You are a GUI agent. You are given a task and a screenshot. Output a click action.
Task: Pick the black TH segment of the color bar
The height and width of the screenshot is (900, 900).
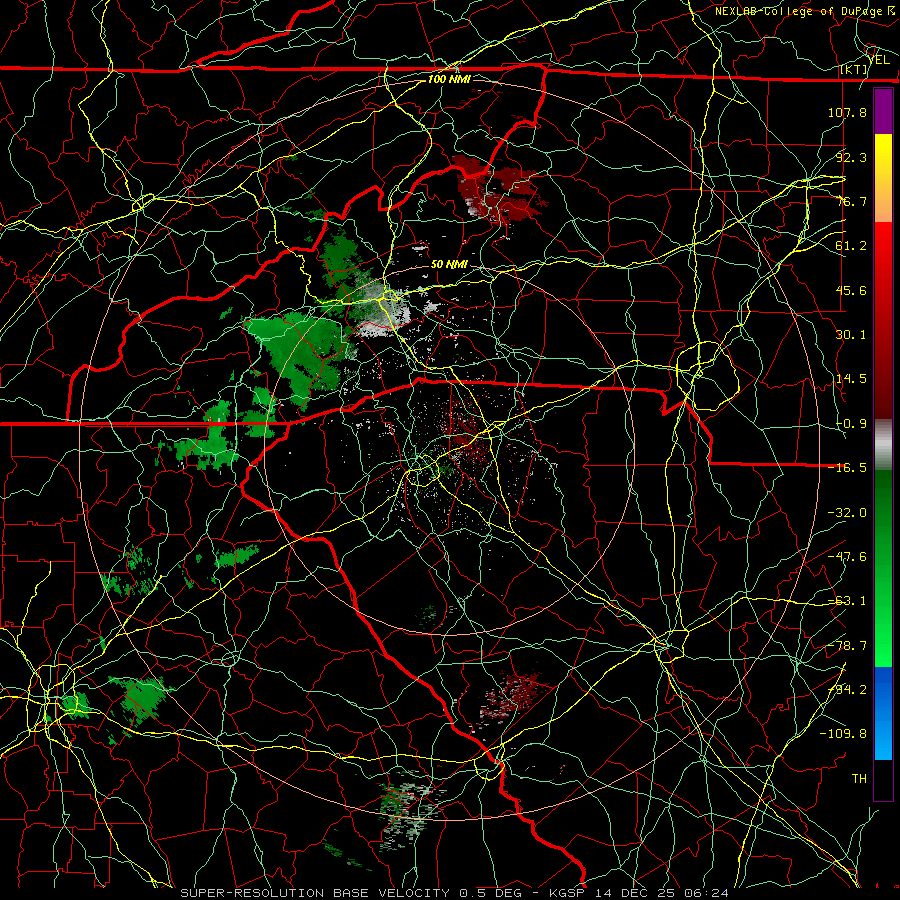pyautogui.click(x=883, y=779)
